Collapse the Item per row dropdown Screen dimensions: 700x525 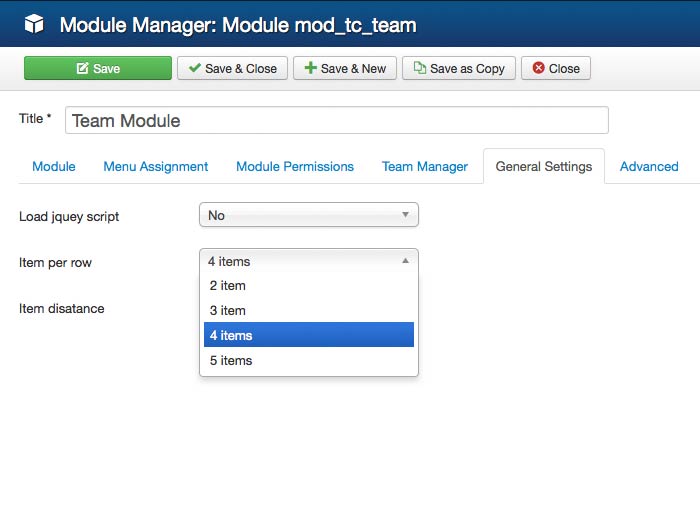point(308,261)
